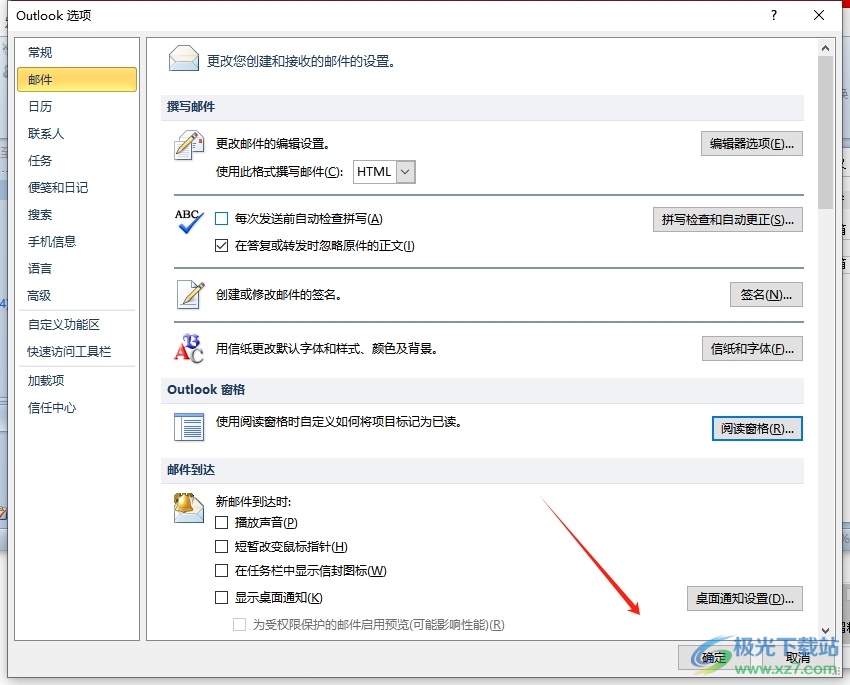Screen dimensions: 850x685
Task: Select 自定义功能区
Action: [x=77, y=325]
